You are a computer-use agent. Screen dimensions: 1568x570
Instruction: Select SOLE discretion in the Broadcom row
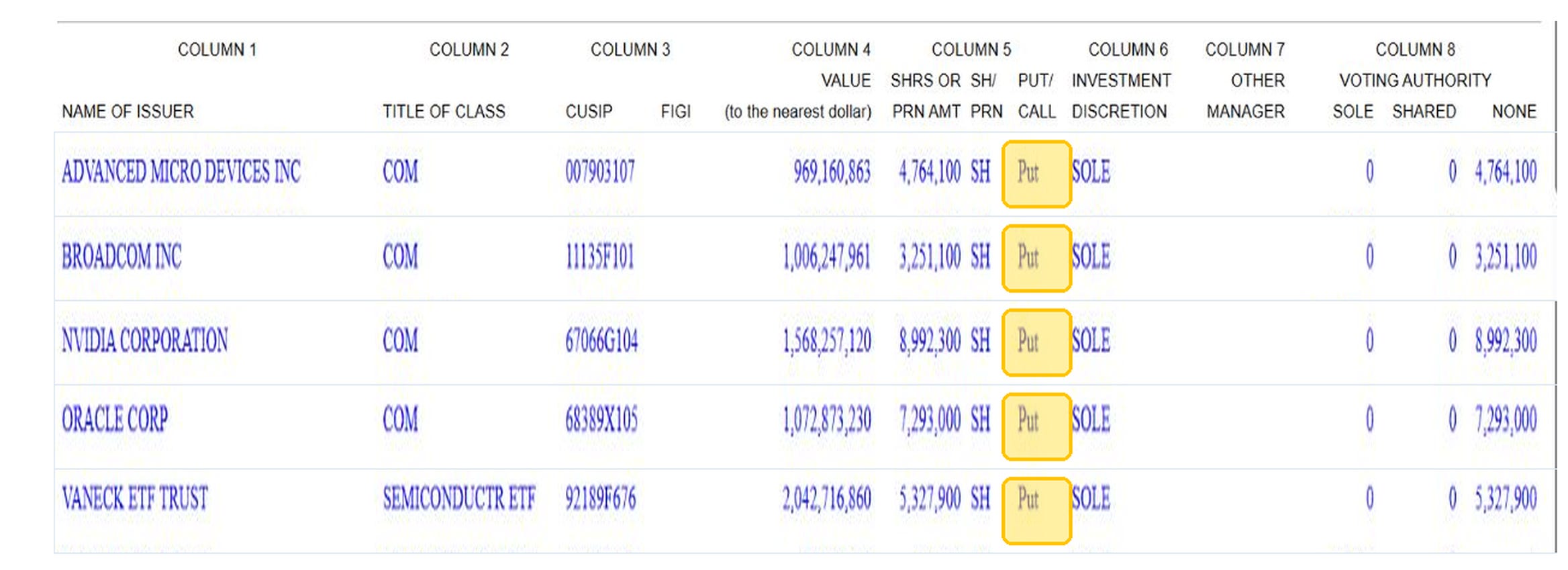point(1091,256)
